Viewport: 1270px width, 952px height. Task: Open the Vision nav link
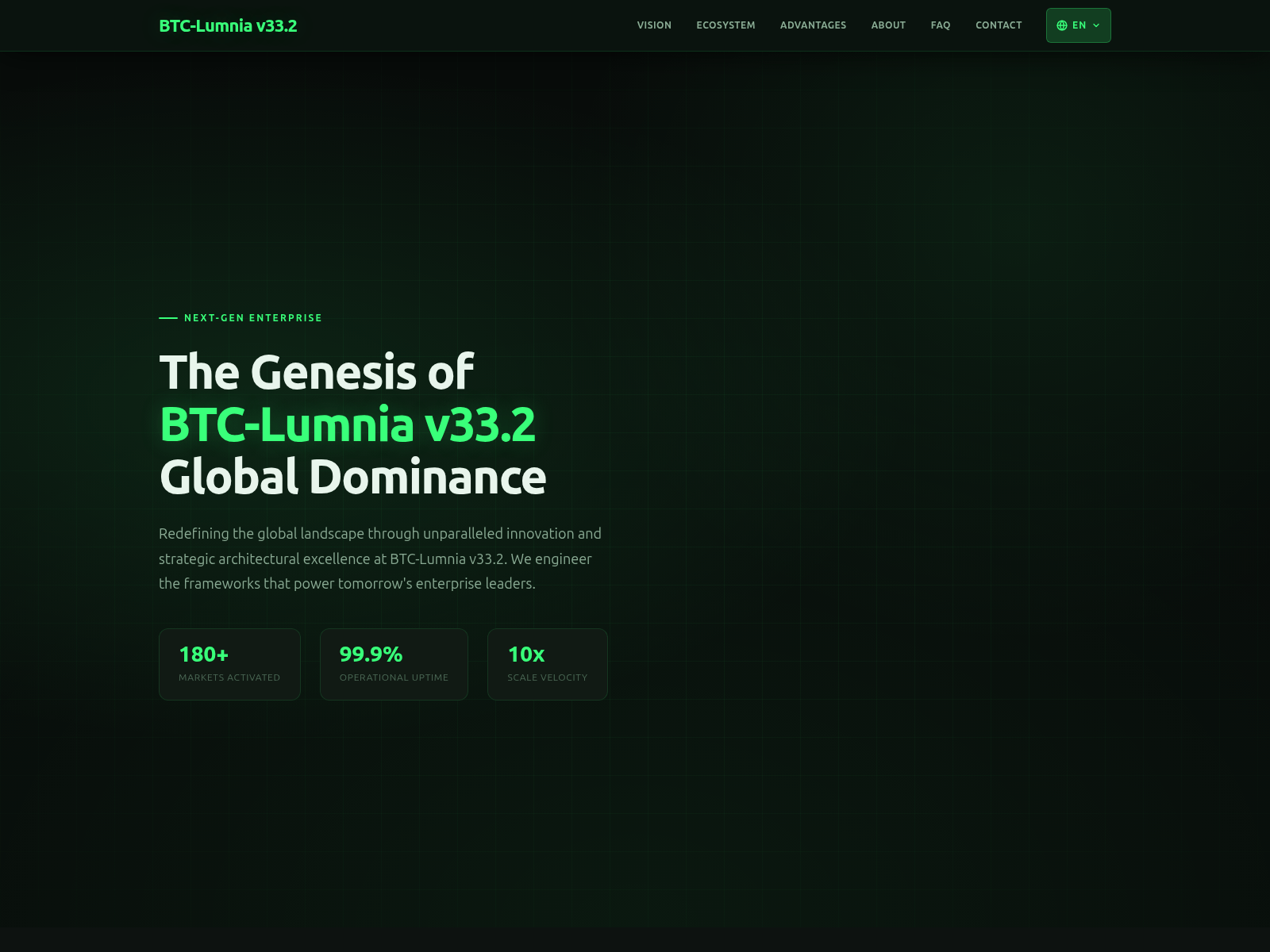pos(654,25)
